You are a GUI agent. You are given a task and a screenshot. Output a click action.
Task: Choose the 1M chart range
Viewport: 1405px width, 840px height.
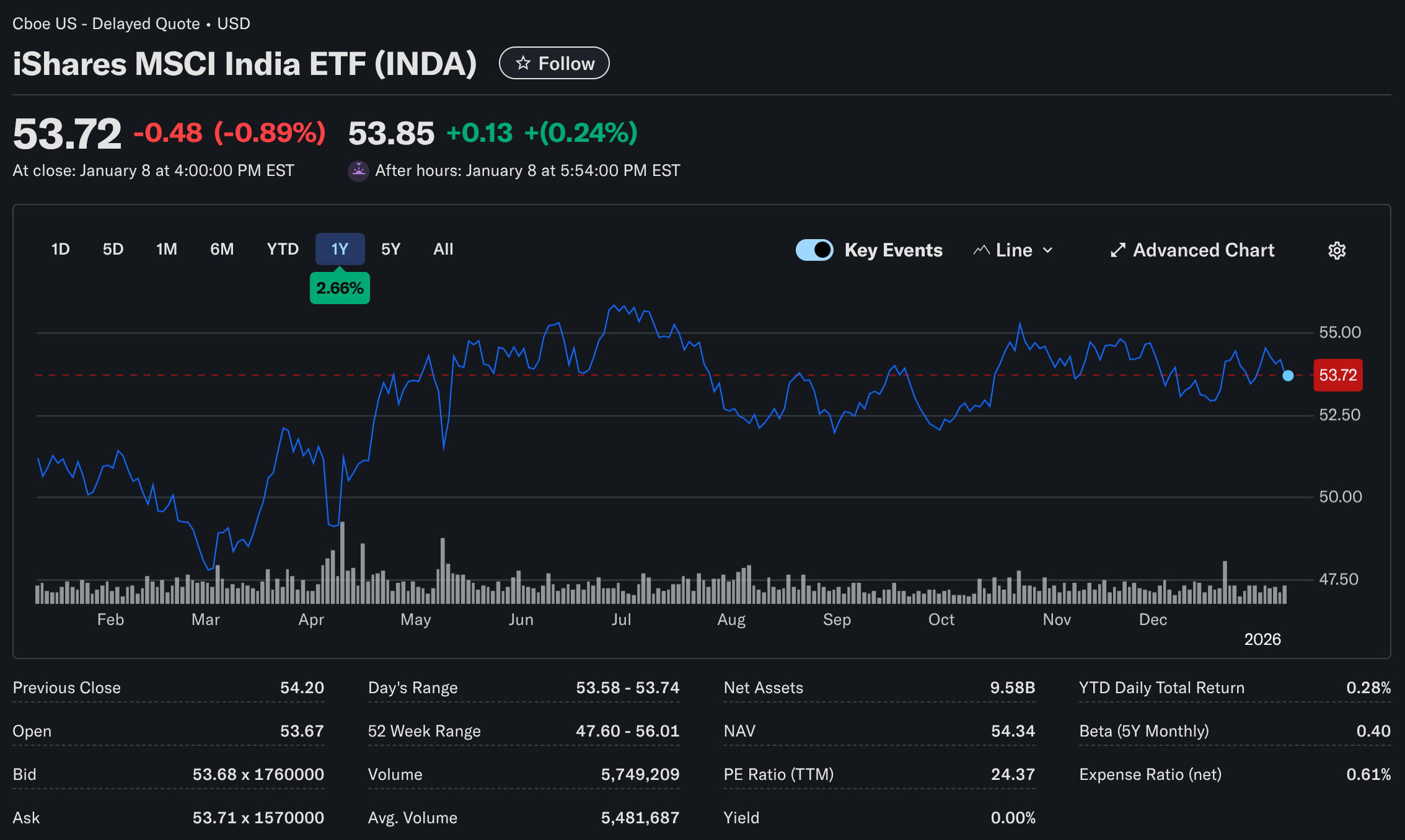167,249
